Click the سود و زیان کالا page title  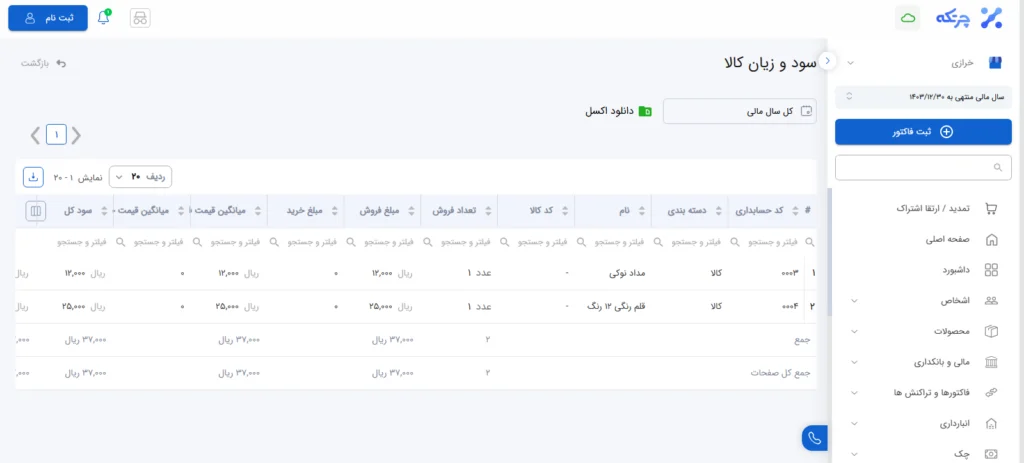771,63
